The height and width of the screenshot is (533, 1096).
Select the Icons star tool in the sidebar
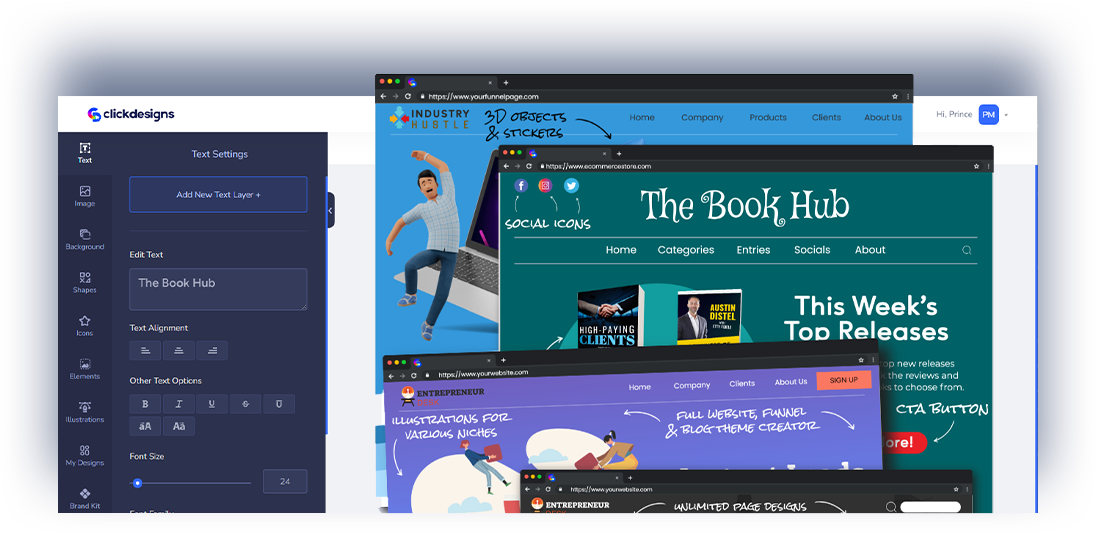click(85, 326)
